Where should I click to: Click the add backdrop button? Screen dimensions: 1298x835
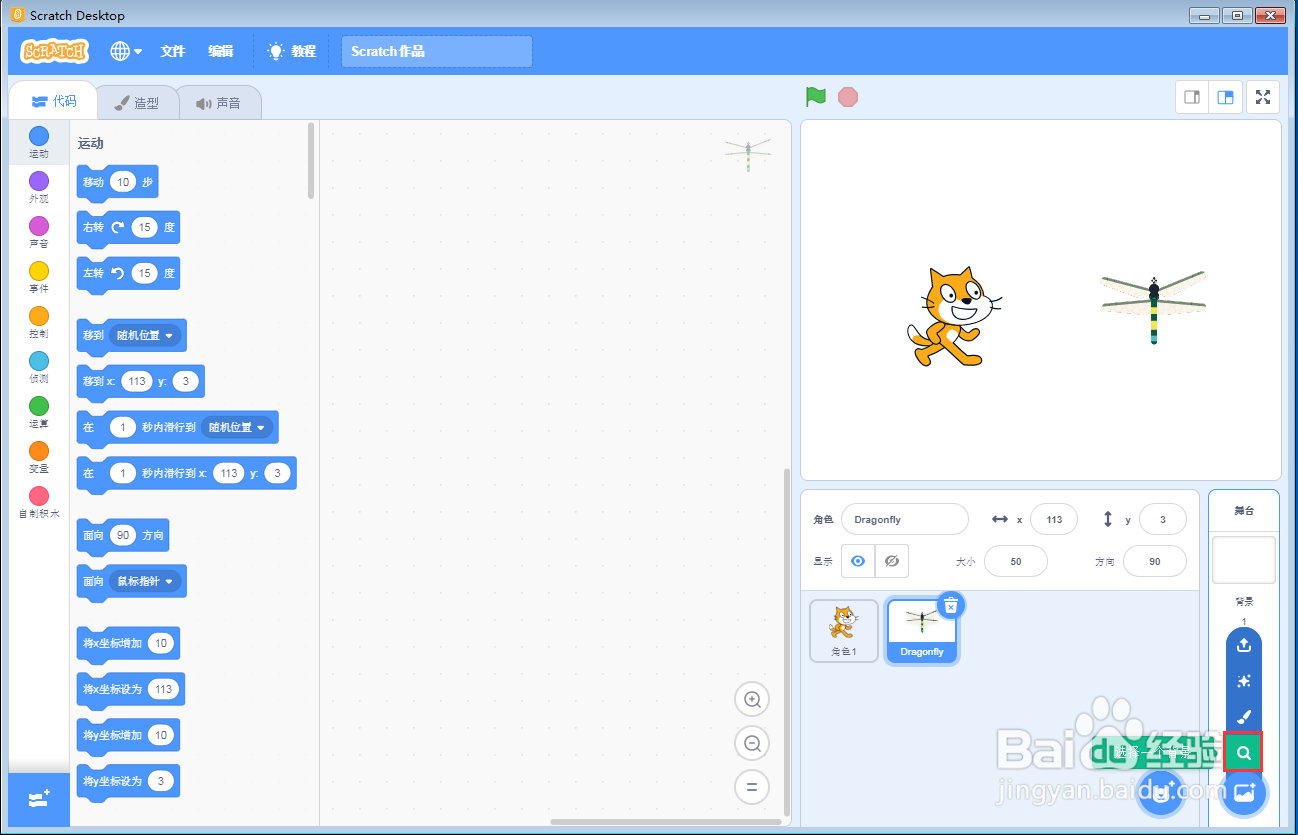point(1244,792)
